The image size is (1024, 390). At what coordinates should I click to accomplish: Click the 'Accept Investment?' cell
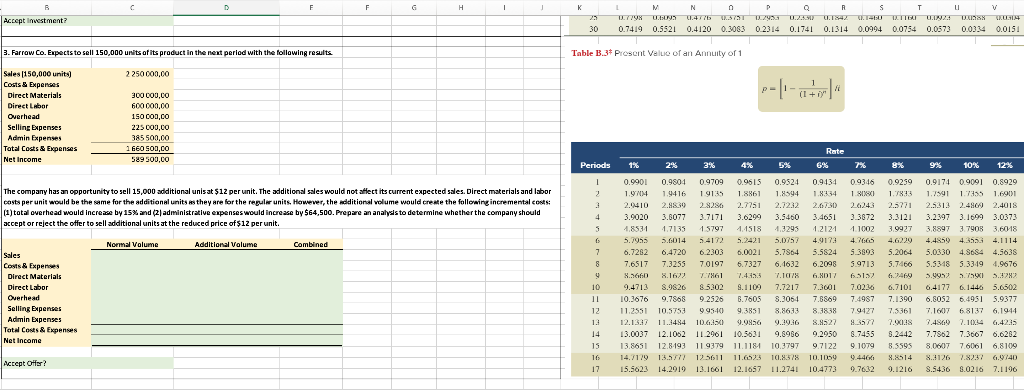point(46,20)
